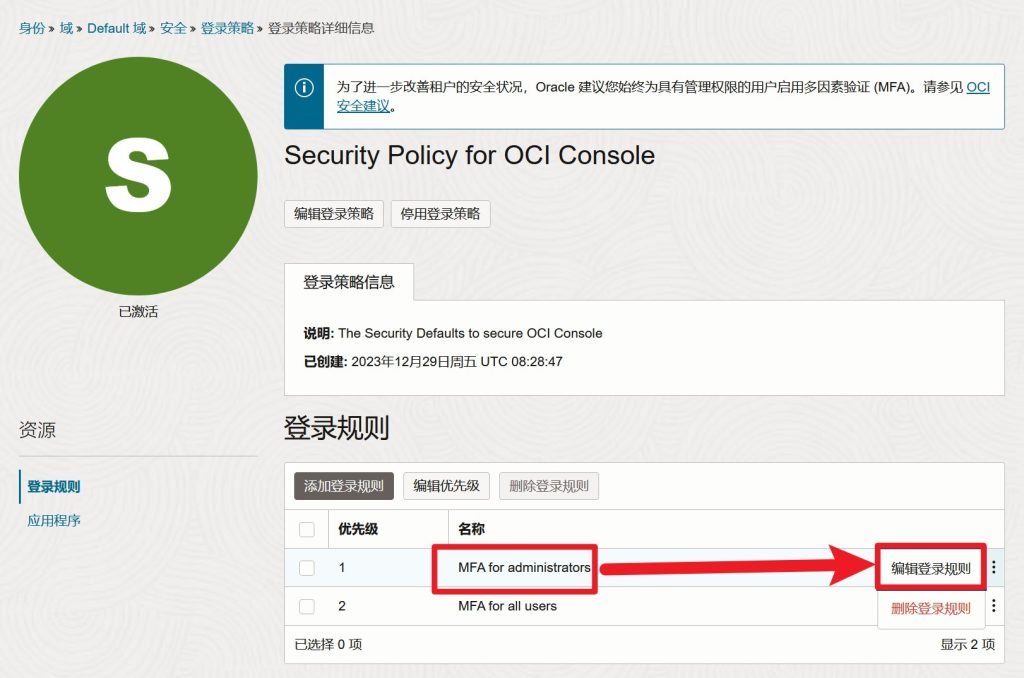Click the 添加登录规则 button
The height and width of the screenshot is (678, 1024).
click(344, 487)
